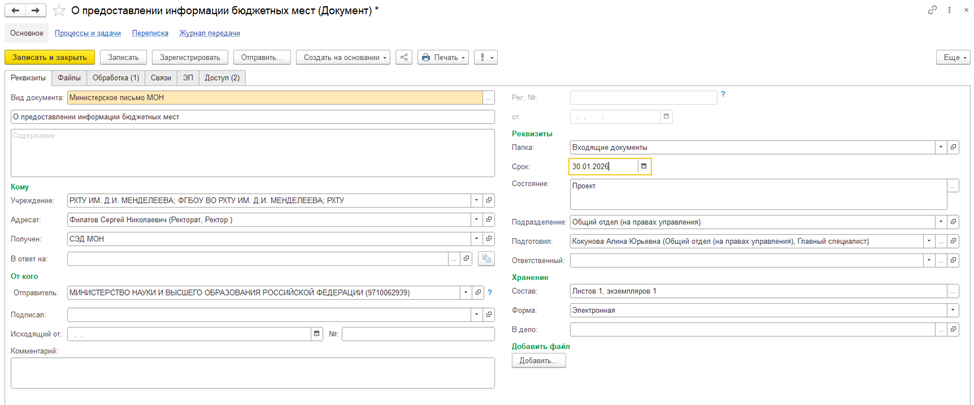Expand the Создать на основании dropdown
974x405 pixels.
[346, 58]
